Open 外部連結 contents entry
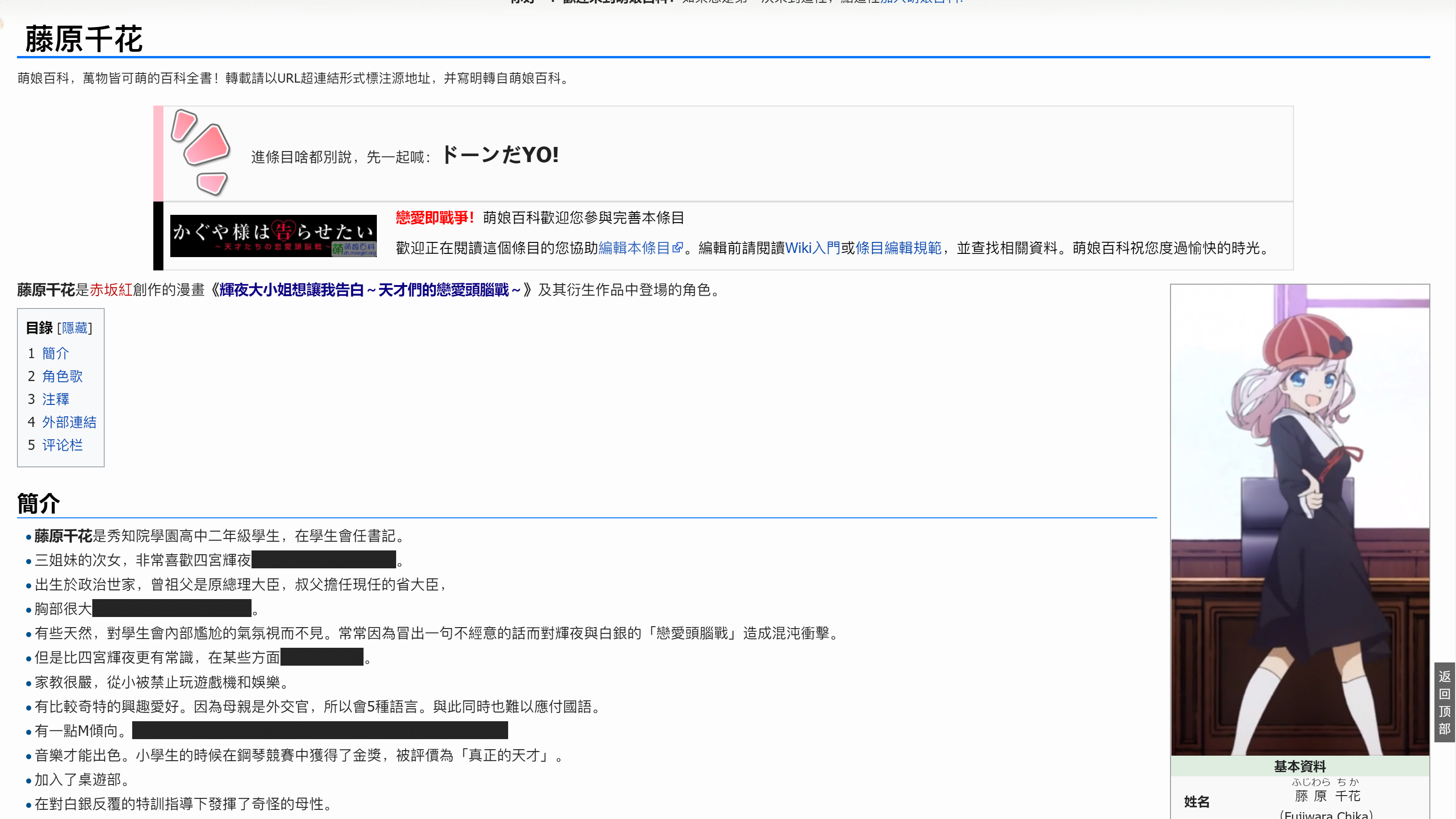The width and height of the screenshot is (1456, 819). tap(69, 422)
